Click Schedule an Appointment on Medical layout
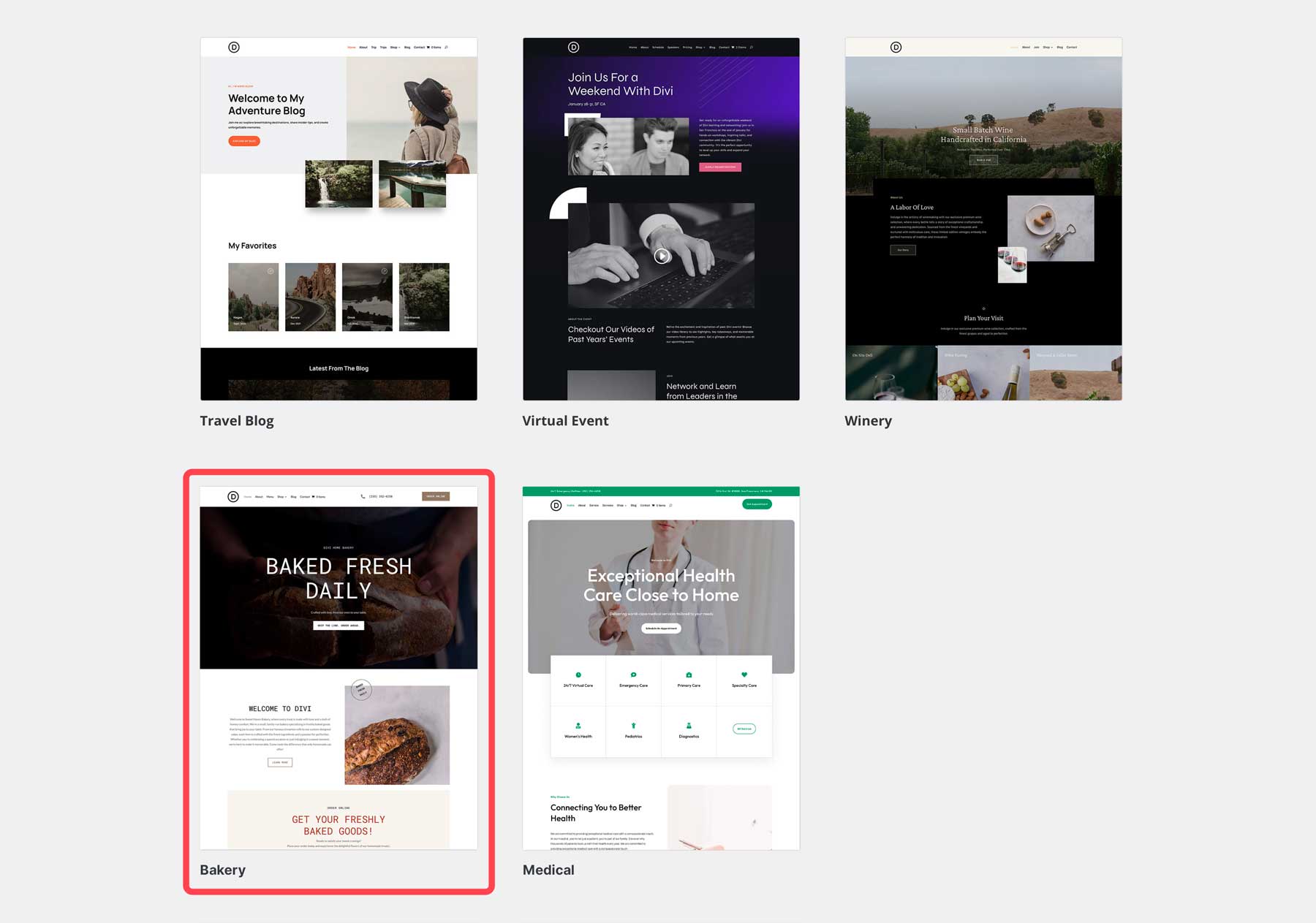This screenshot has height=923, width=1316. tap(660, 628)
